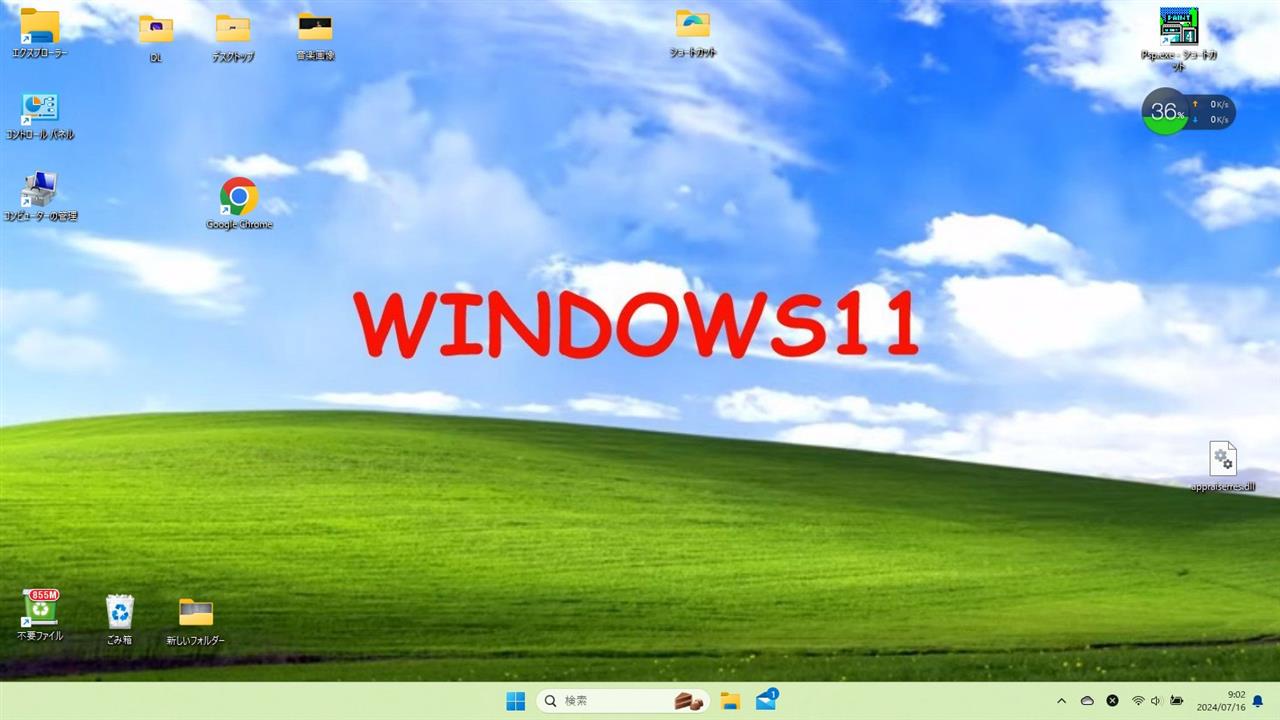1280x720 pixels.
Task: Open the エクスプローラー desktop shortcut
Action: coord(40,33)
